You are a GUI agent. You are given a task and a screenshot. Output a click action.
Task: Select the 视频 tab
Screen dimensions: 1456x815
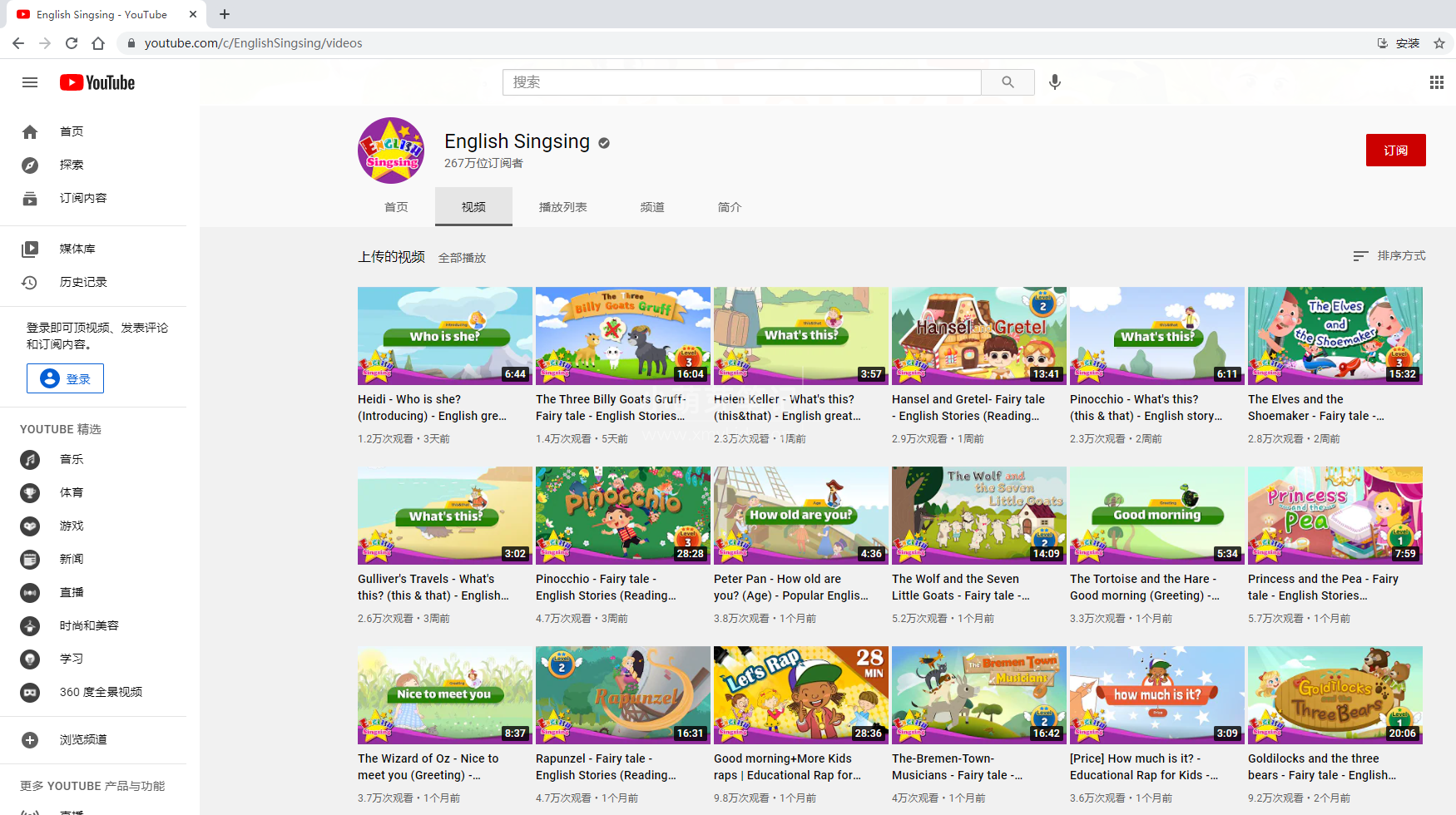473,207
